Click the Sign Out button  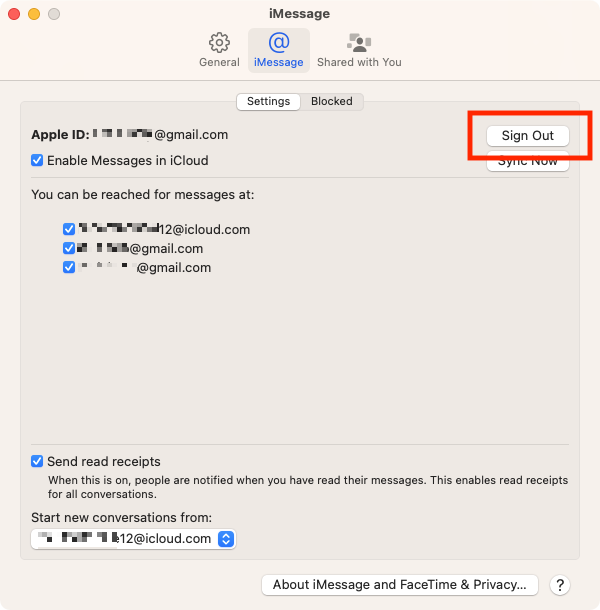[528, 136]
